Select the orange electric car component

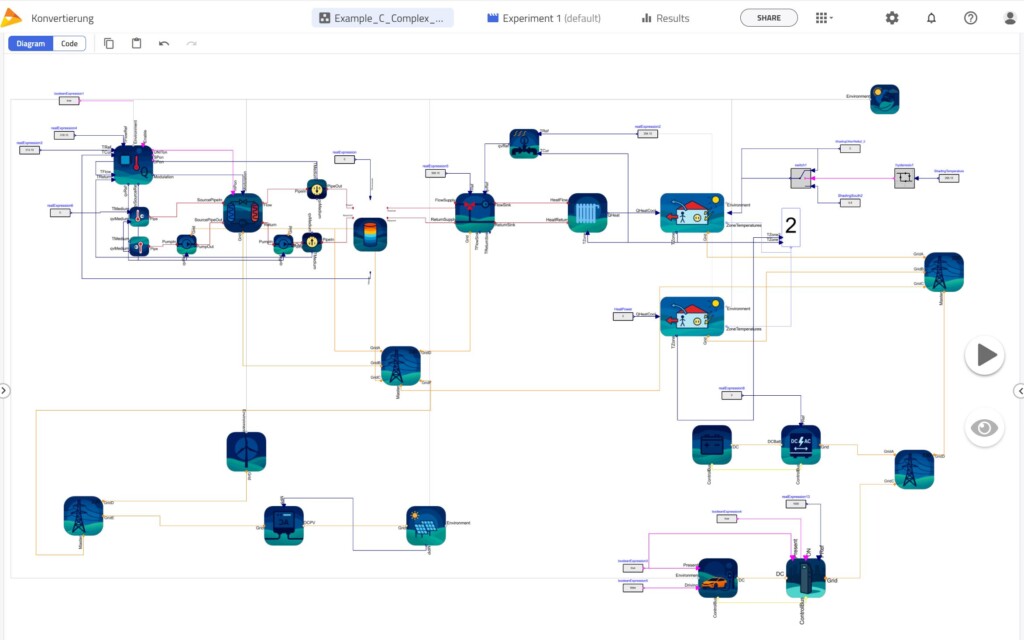[718, 578]
